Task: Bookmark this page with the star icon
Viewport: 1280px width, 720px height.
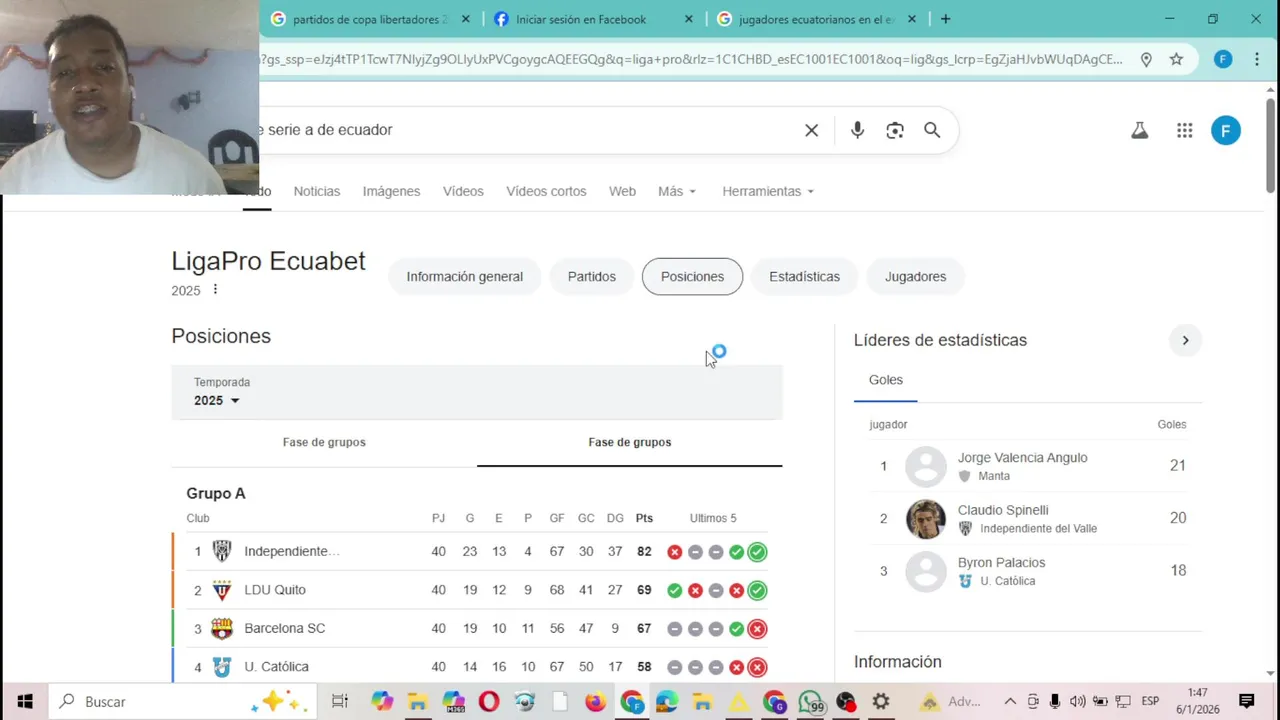Action: click(x=1176, y=59)
